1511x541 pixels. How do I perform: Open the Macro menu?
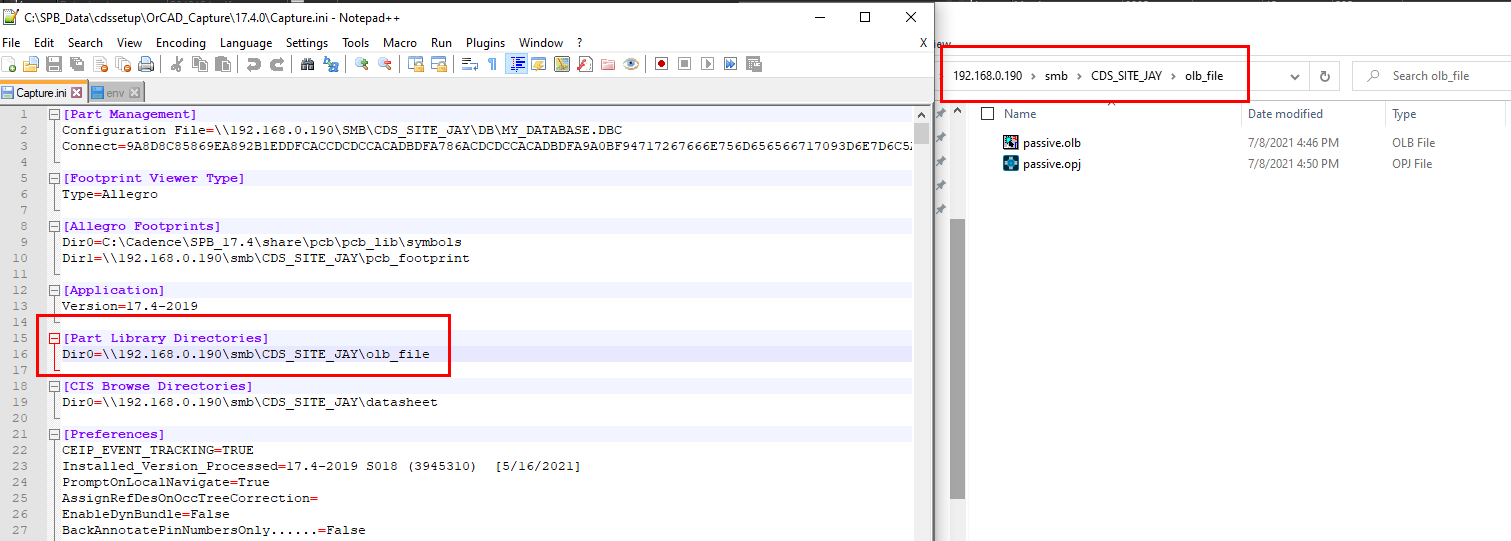point(400,43)
